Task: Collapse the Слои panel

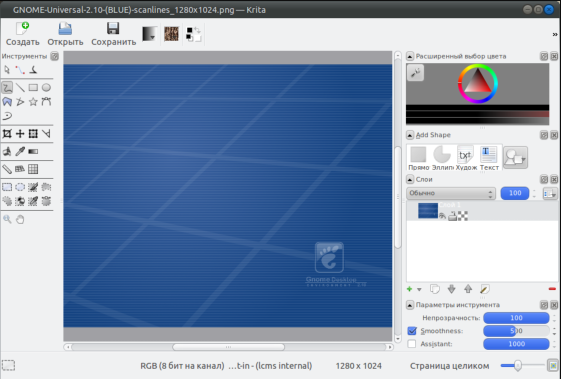Action: pos(410,179)
